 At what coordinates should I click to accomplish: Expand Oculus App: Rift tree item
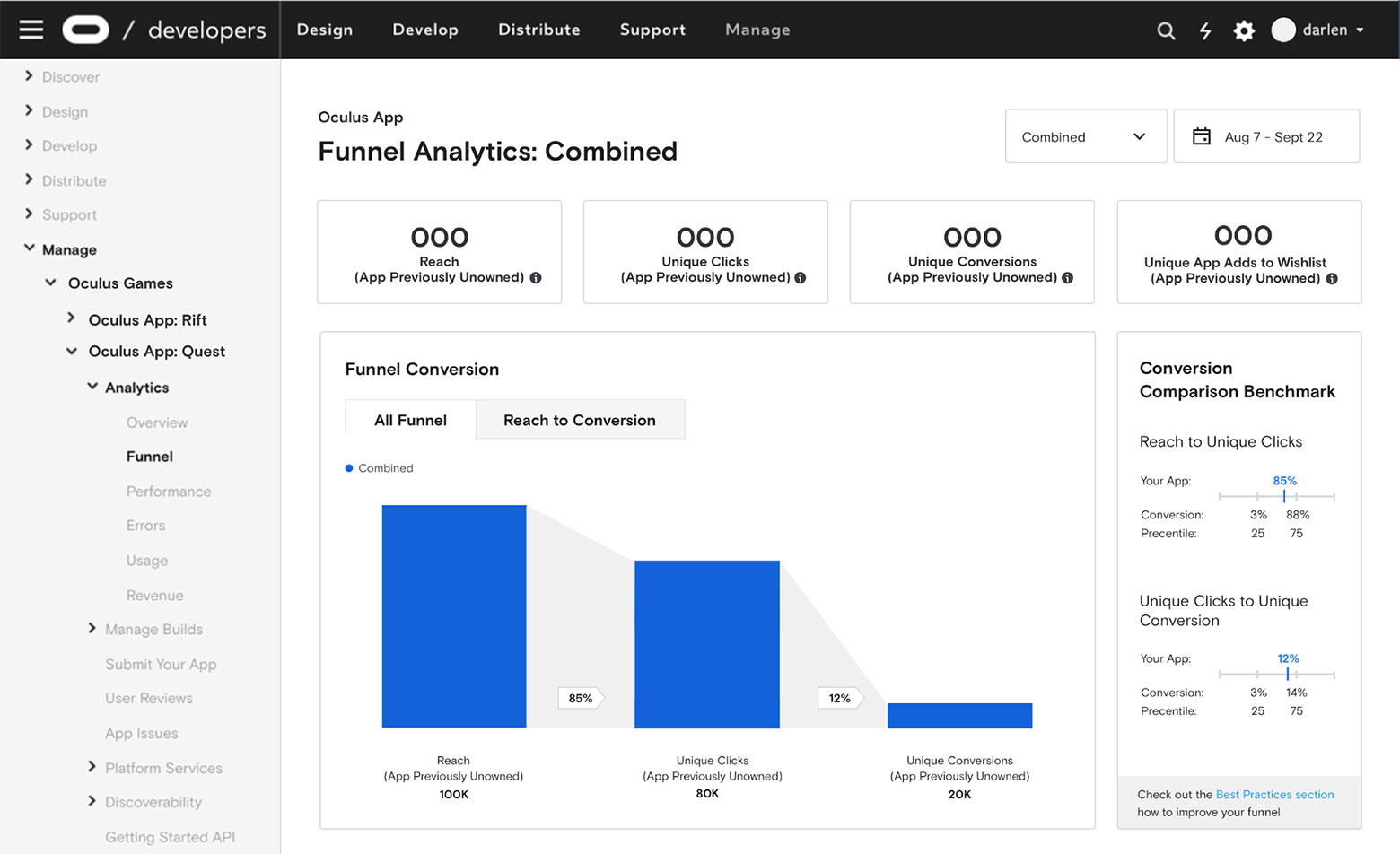72,318
